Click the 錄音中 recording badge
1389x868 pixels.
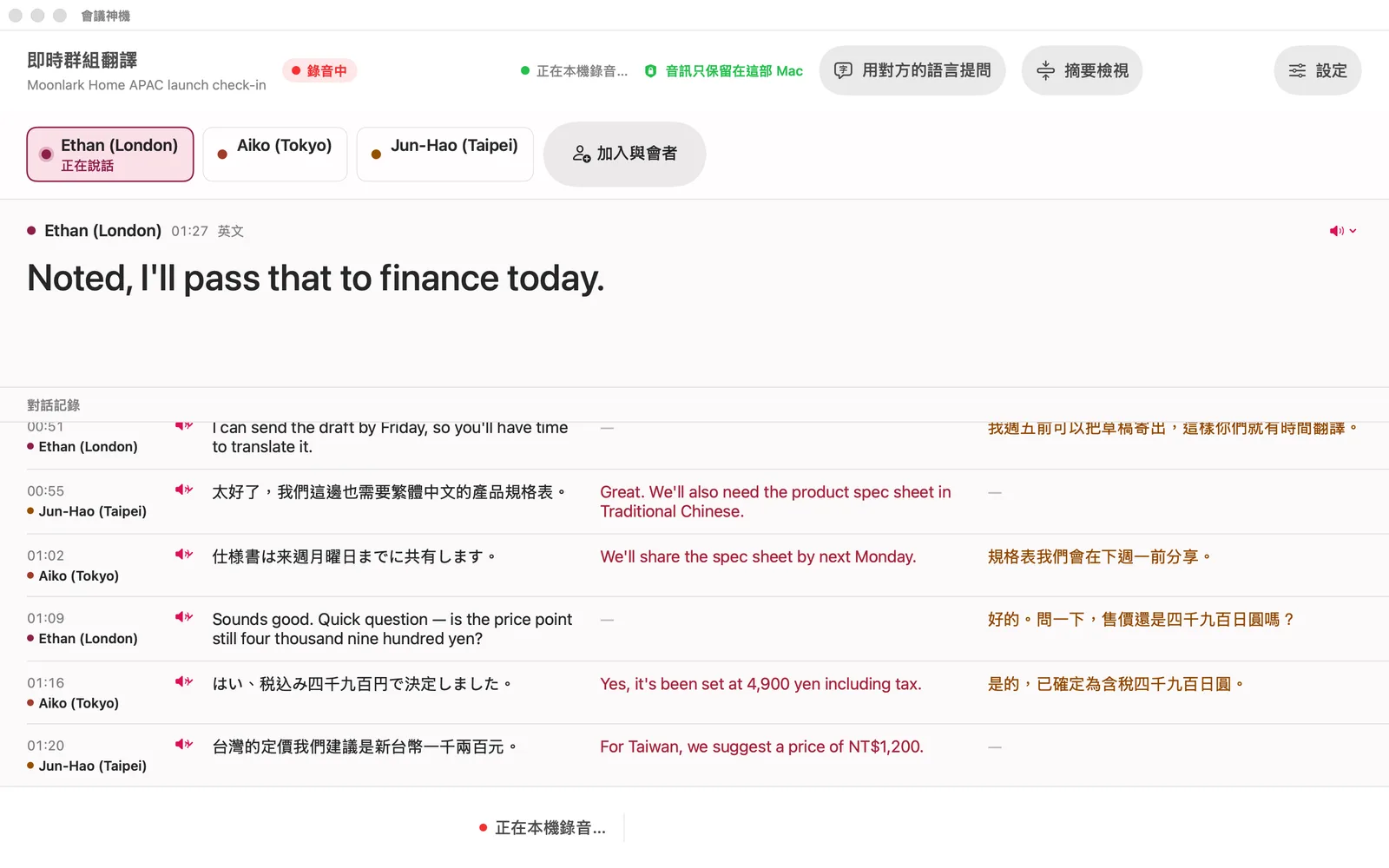point(319,71)
